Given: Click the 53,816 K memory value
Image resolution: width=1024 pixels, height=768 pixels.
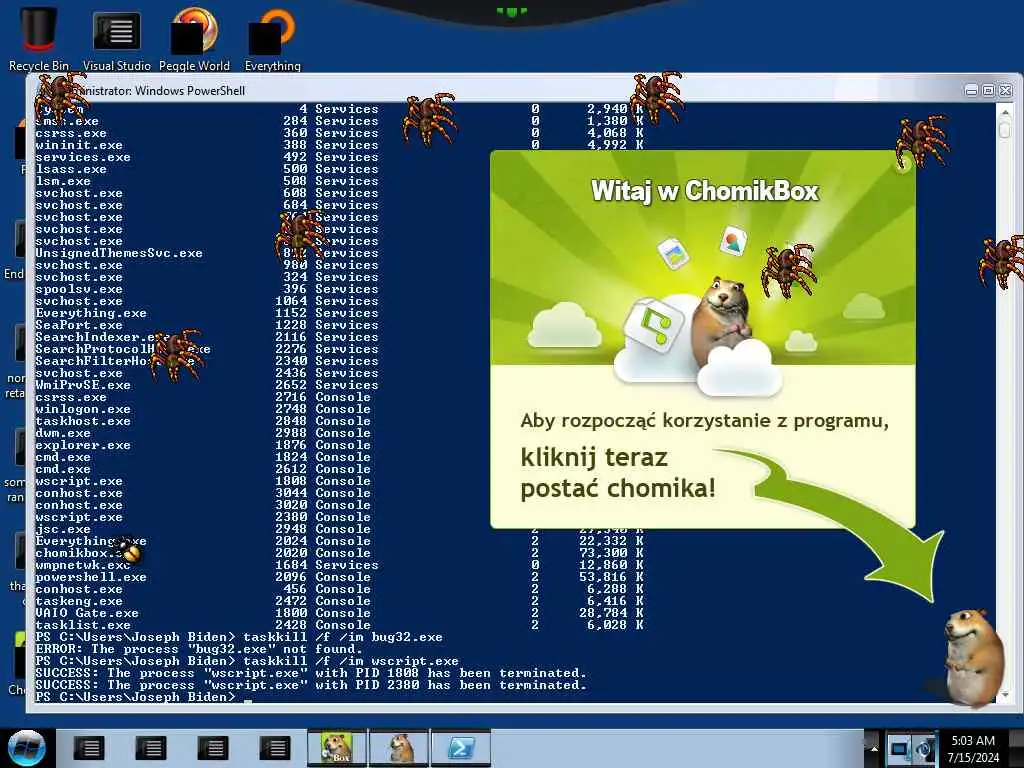Looking at the screenshot, I should pos(611,577).
